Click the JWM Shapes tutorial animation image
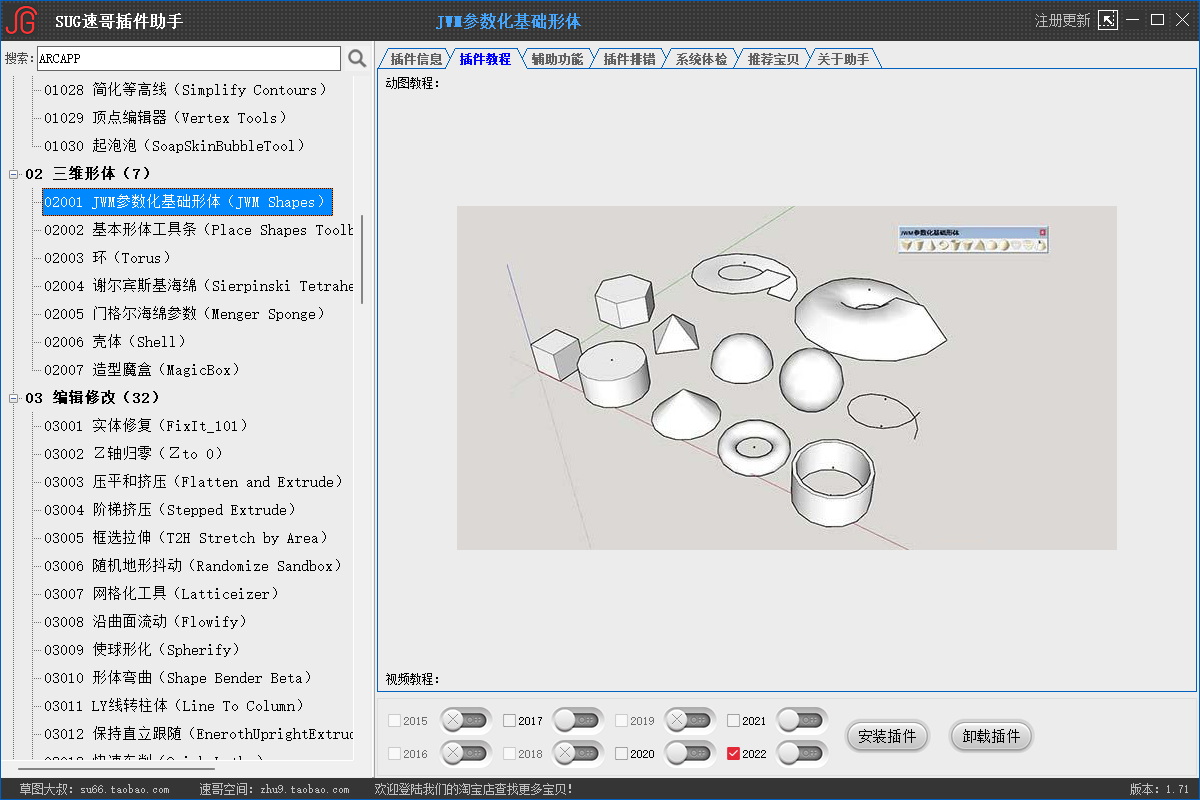1200x800 pixels. coord(787,377)
